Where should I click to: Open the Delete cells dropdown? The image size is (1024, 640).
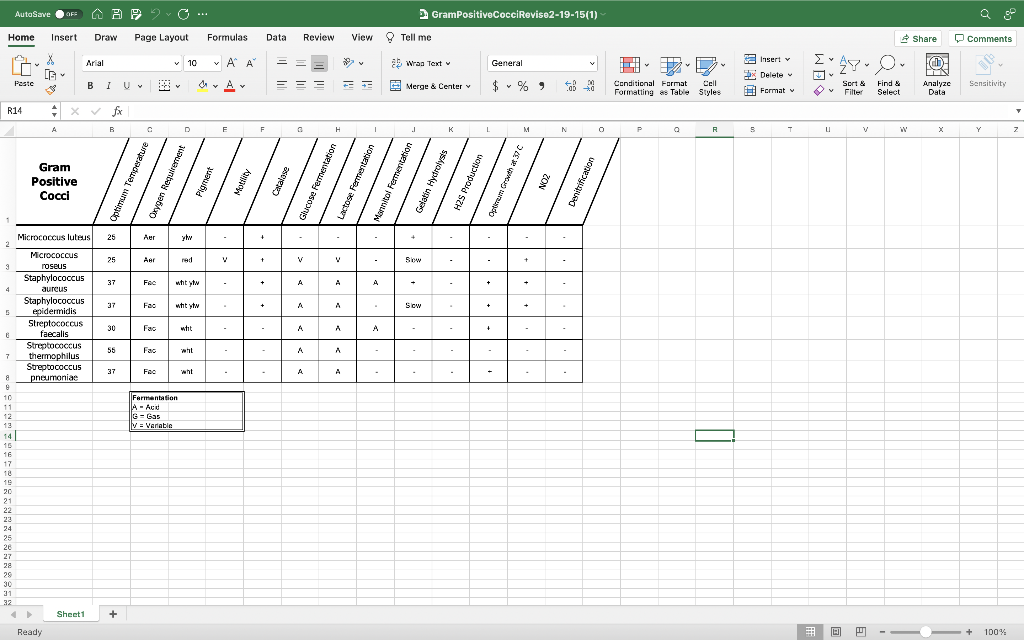click(768, 75)
